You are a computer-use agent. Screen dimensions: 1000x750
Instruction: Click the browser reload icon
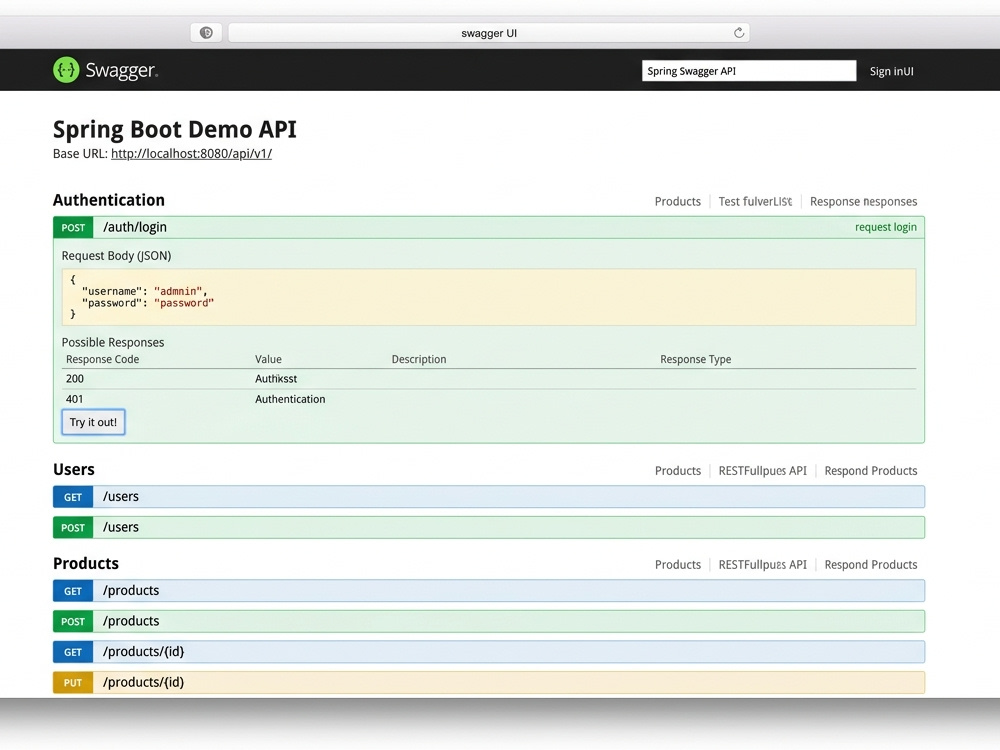coord(739,33)
